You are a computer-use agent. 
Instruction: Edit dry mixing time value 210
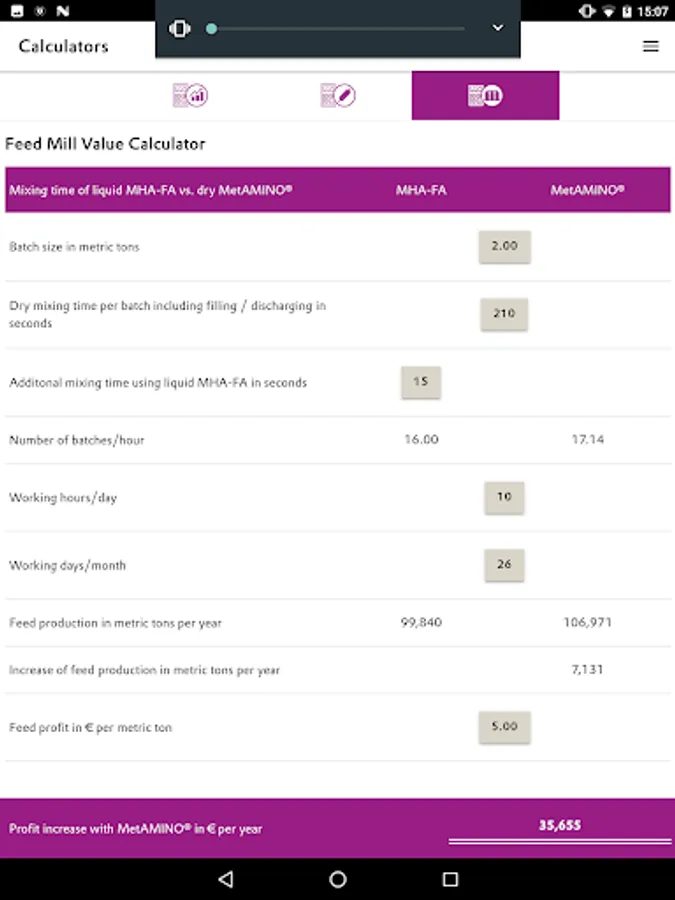pos(504,314)
